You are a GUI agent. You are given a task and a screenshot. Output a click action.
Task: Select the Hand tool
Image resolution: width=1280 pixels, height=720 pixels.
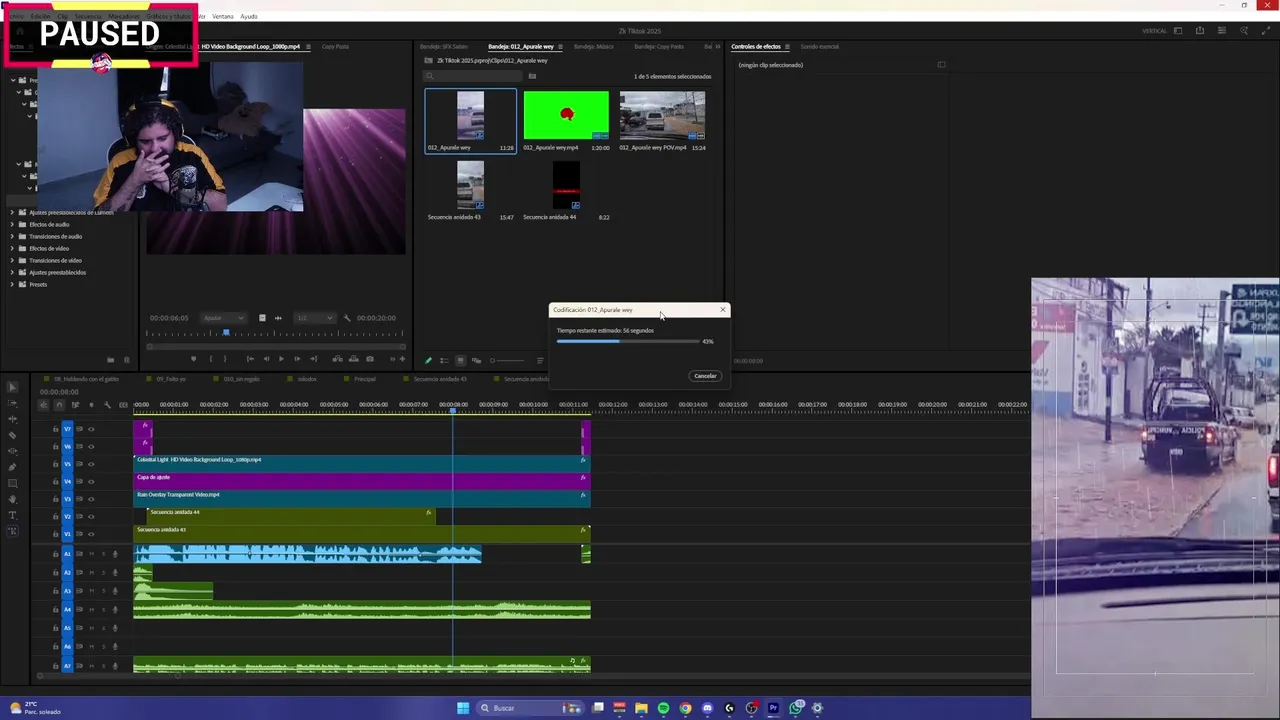(12, 499)
